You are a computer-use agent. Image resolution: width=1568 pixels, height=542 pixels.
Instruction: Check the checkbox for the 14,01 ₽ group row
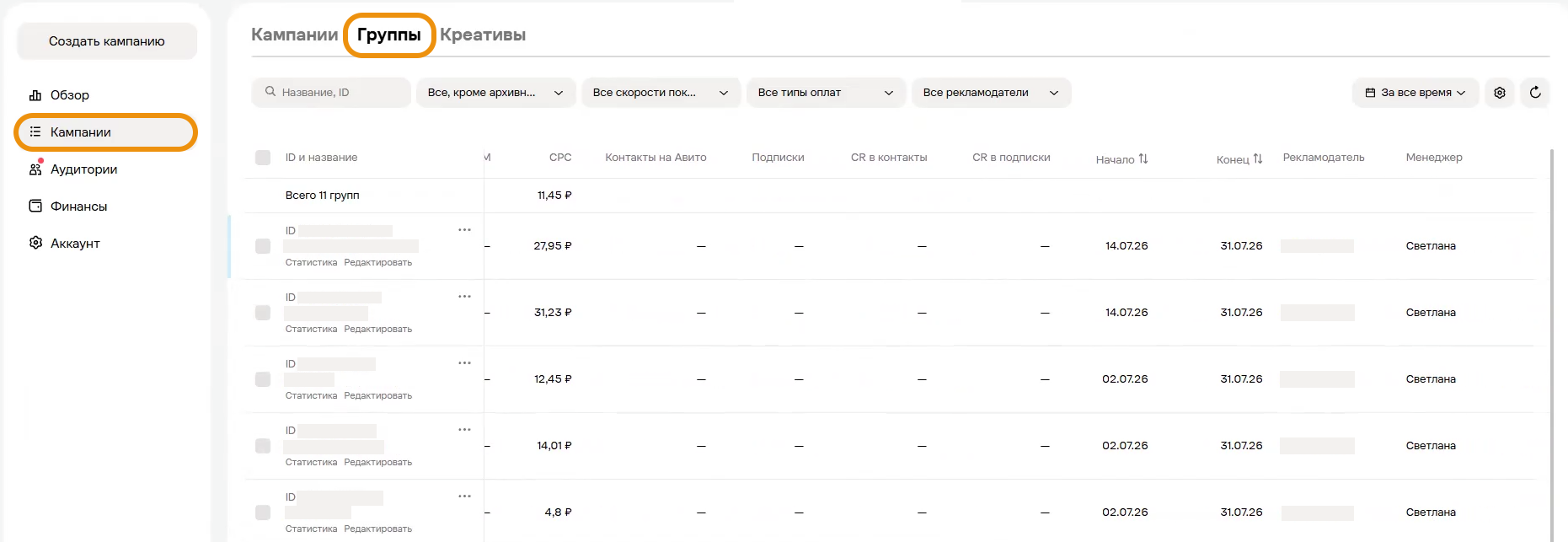(263, 446)
